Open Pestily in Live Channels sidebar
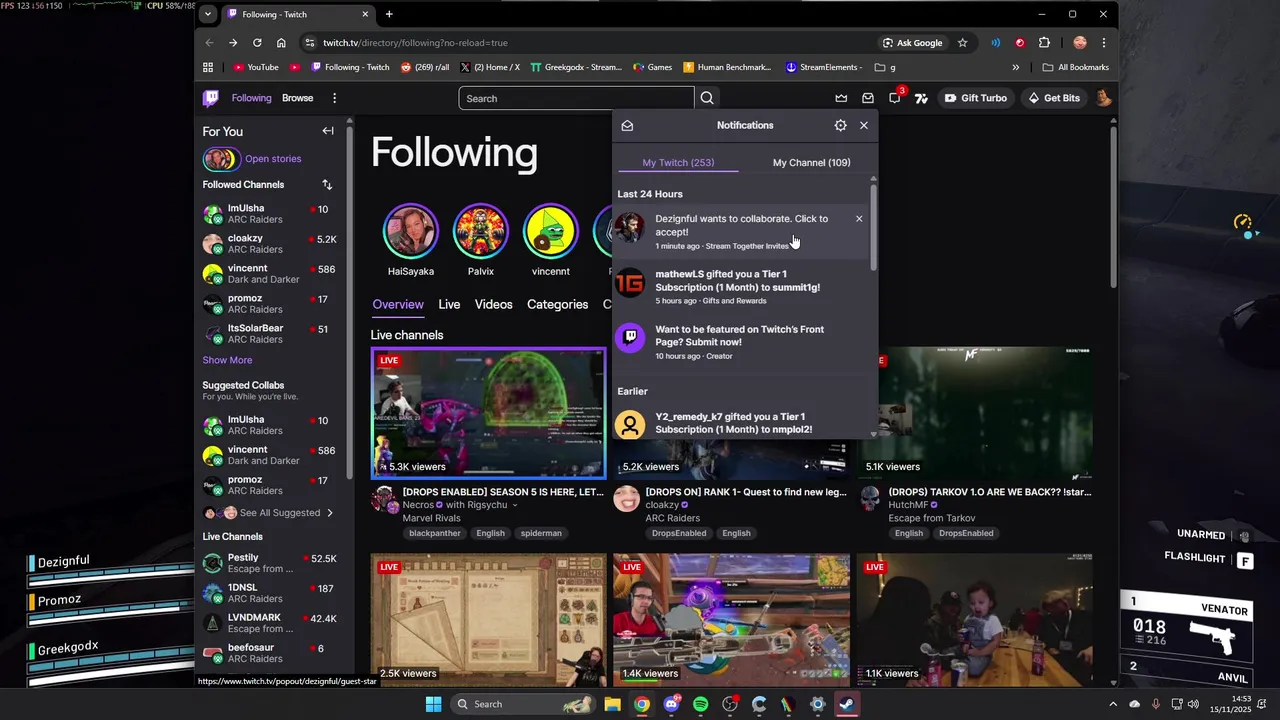Screen dimensions: 1280x720 click(x=270, y=563)
